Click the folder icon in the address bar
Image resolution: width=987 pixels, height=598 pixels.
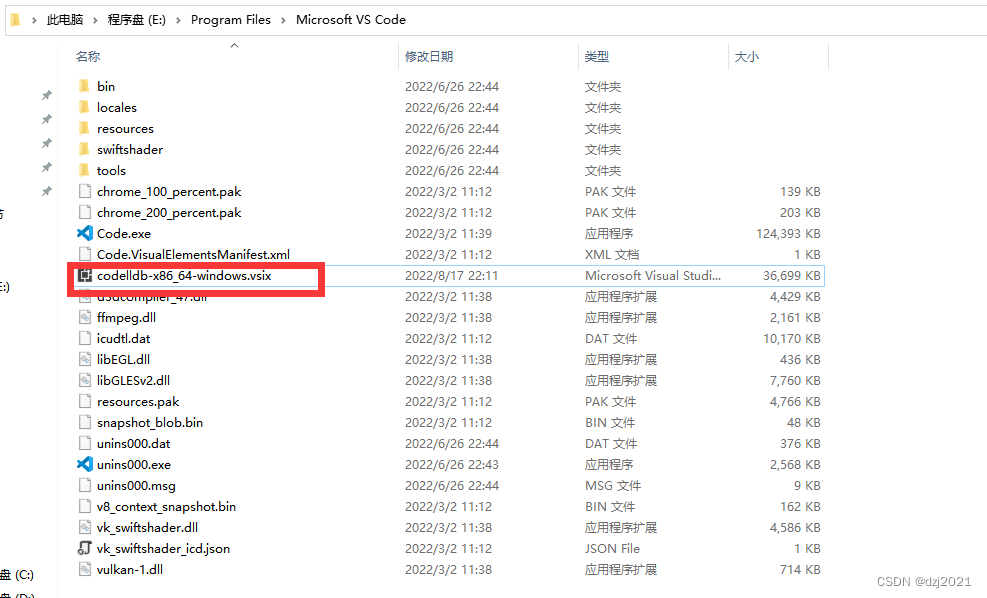point(14,19)
